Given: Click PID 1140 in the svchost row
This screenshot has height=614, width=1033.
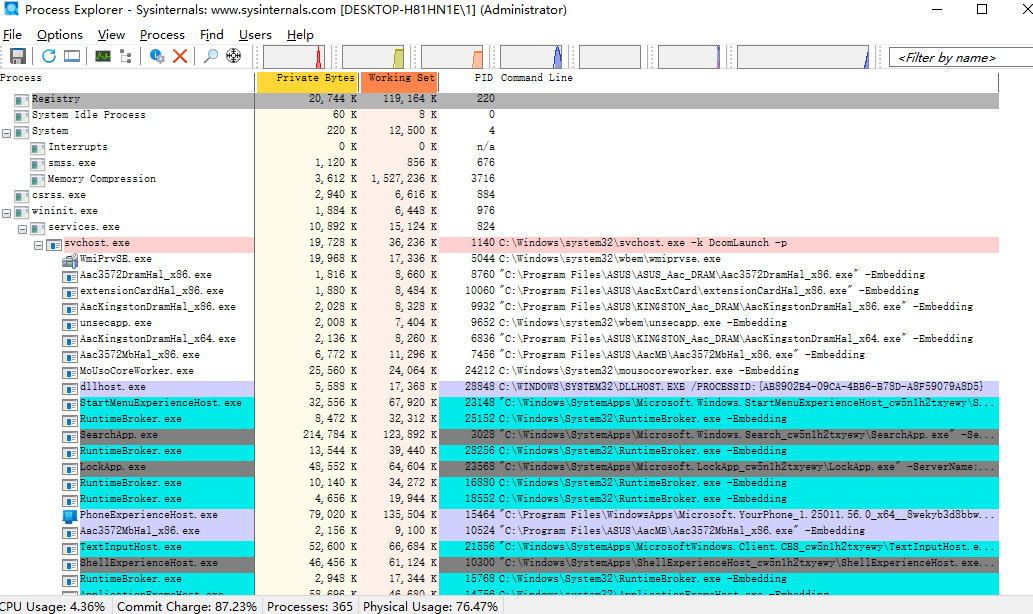Looking at the screenshot, I should pyautogui.click(x=483, y=243).
